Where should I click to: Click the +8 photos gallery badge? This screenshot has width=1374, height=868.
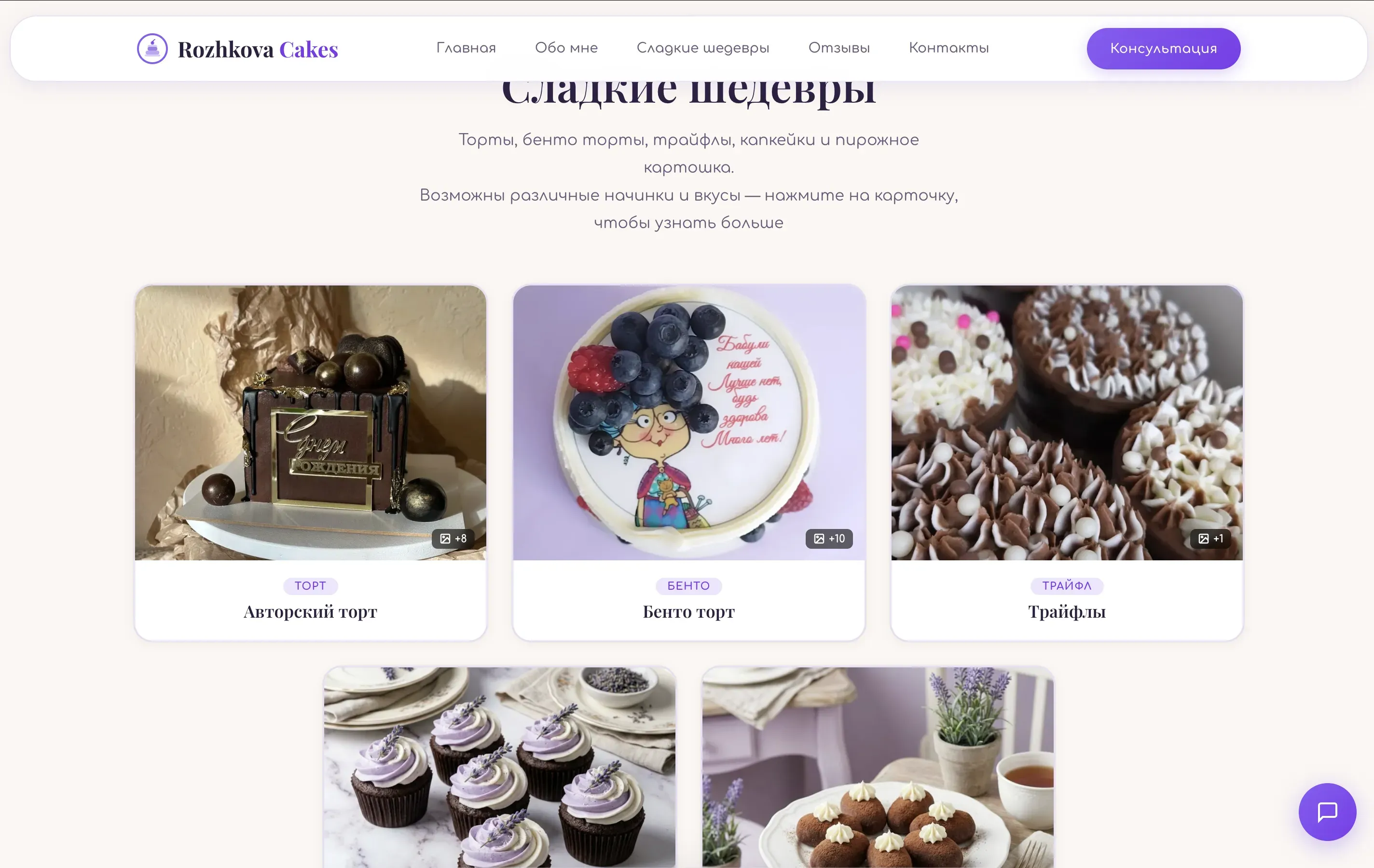click(x=453, y=538)
